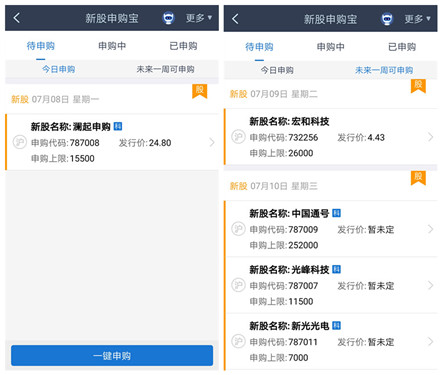Tap the 沪 market icon beside 中国通号
The image size is (442, 375).
tap(238, 229)
